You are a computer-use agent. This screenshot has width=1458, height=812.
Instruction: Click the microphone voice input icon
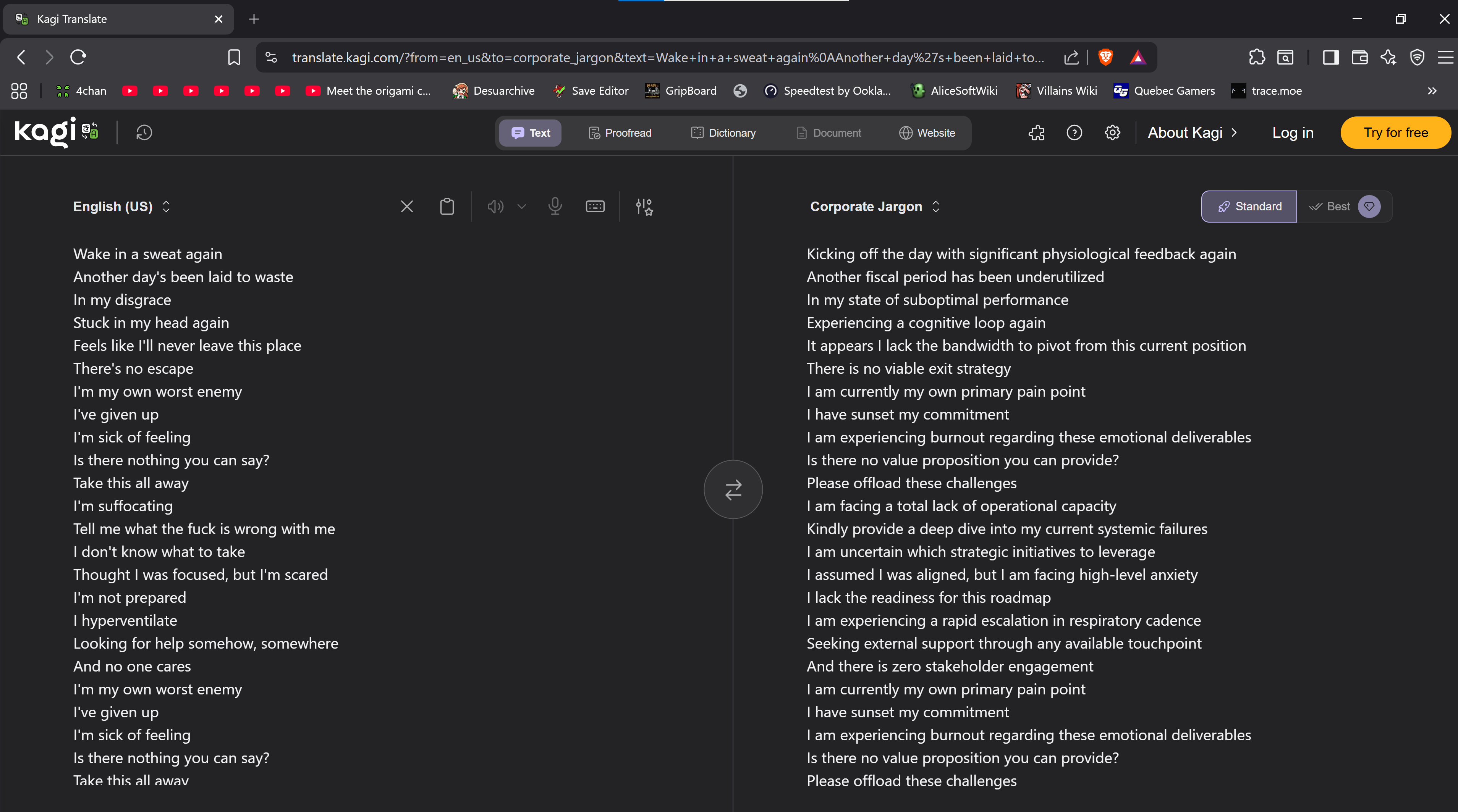[555, 207]
